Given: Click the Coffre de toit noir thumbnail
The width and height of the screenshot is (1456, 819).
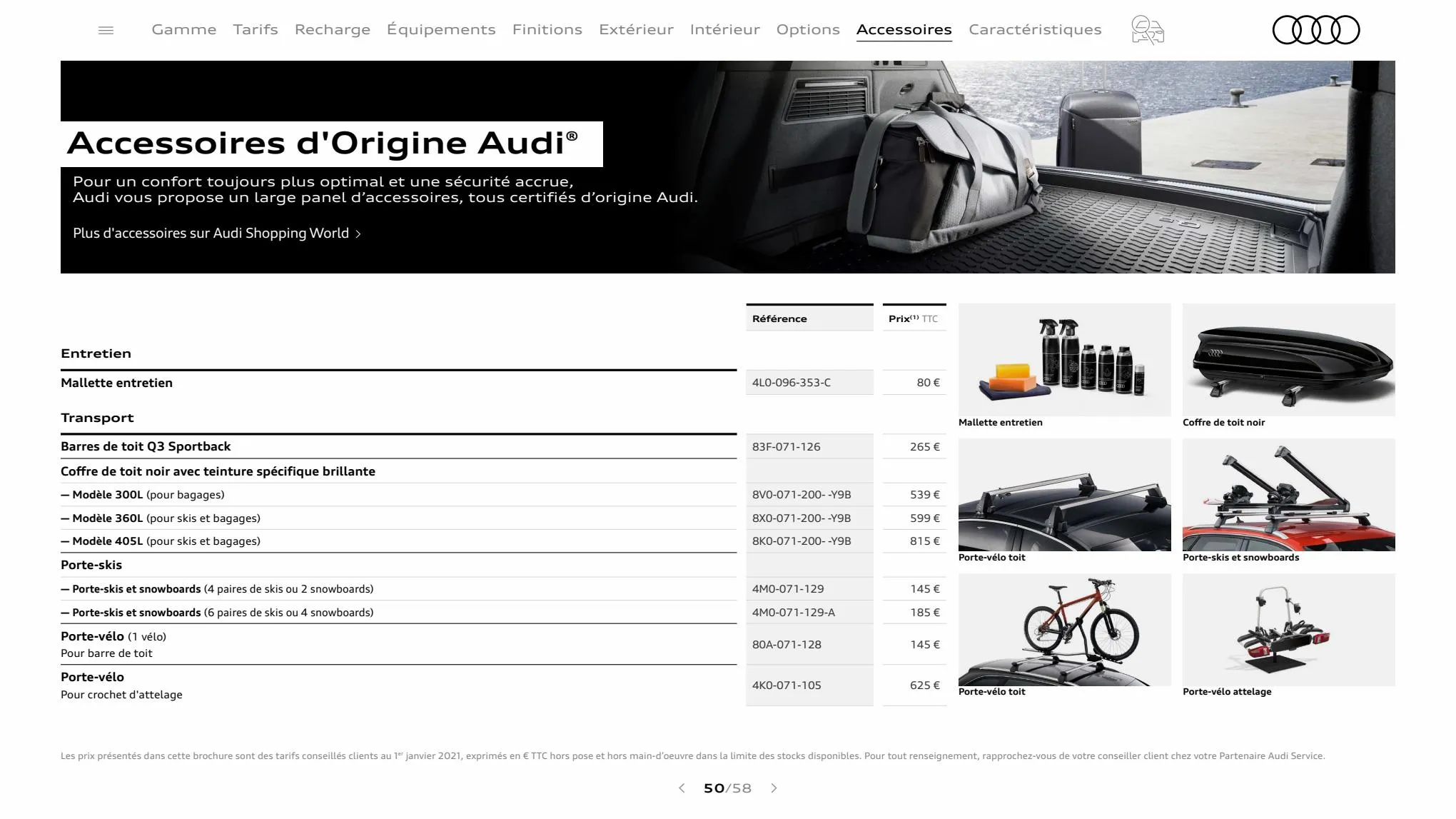Looking at the screenshot, I should click(1289, 360).
